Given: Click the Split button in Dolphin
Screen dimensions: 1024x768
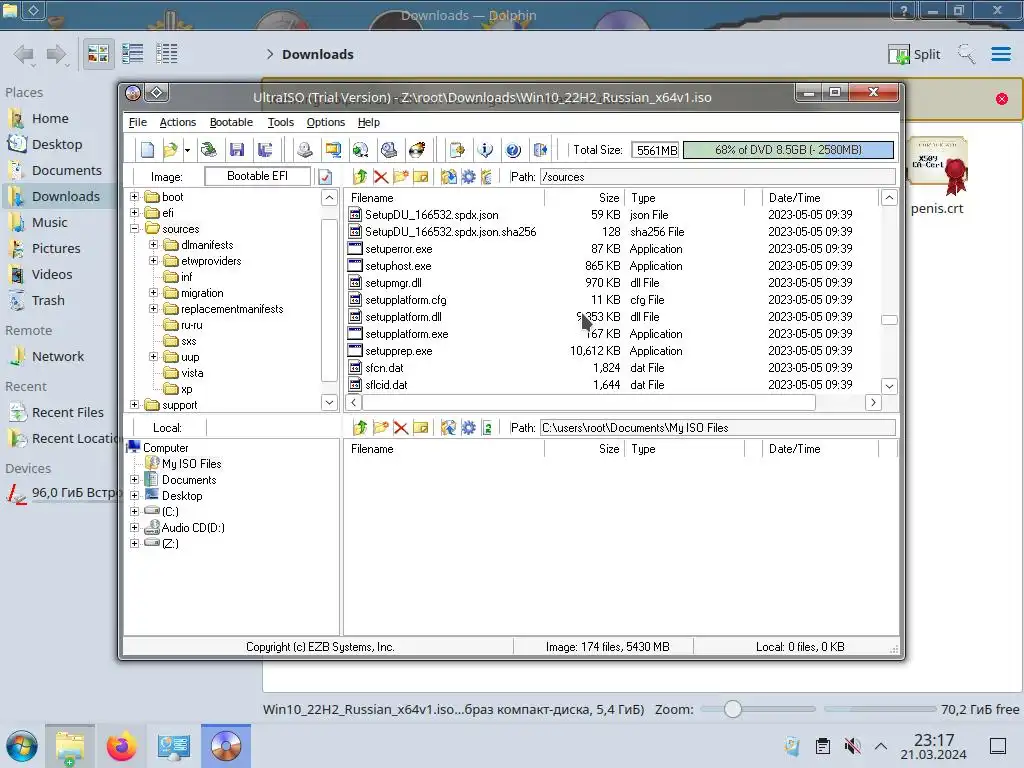Looking at the screenshot, I should coord(914,54).
